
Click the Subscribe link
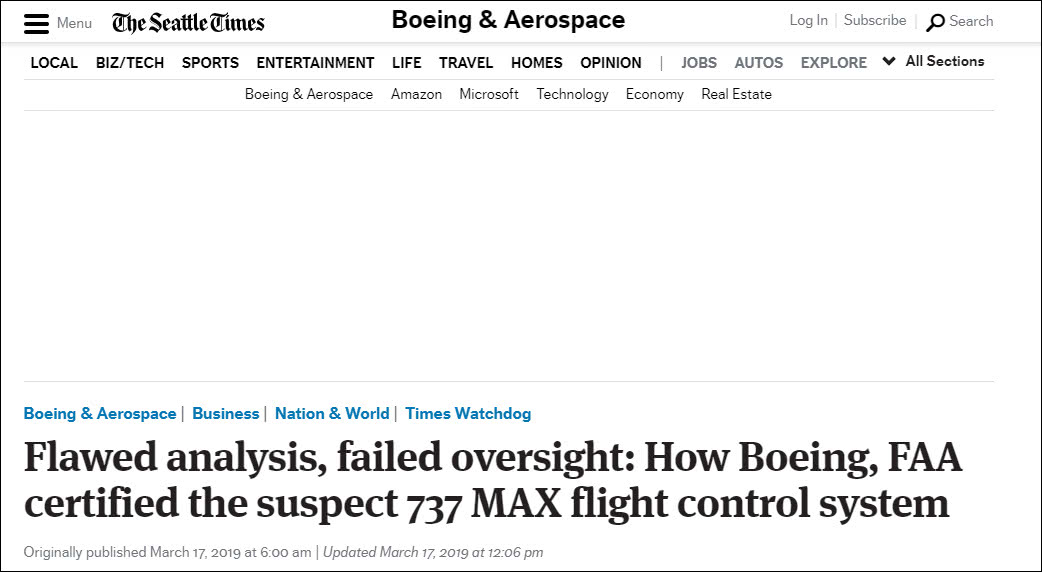pyautogui.click(x=875, y=21)
